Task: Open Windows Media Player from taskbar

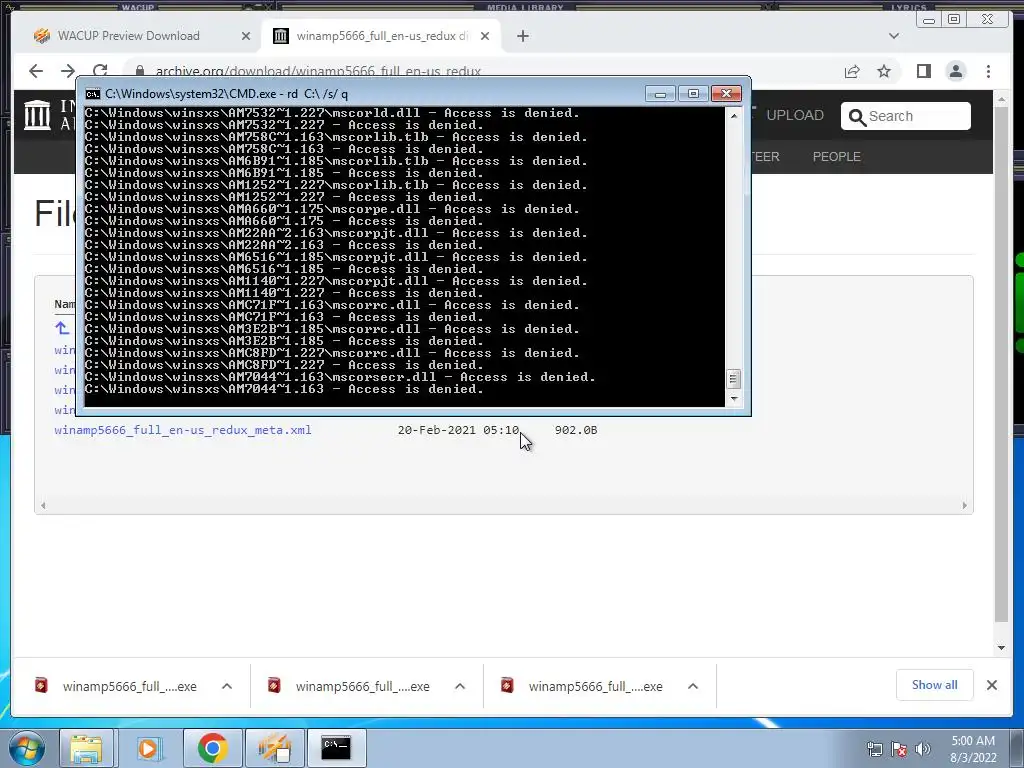Action: tap(148, 748)
